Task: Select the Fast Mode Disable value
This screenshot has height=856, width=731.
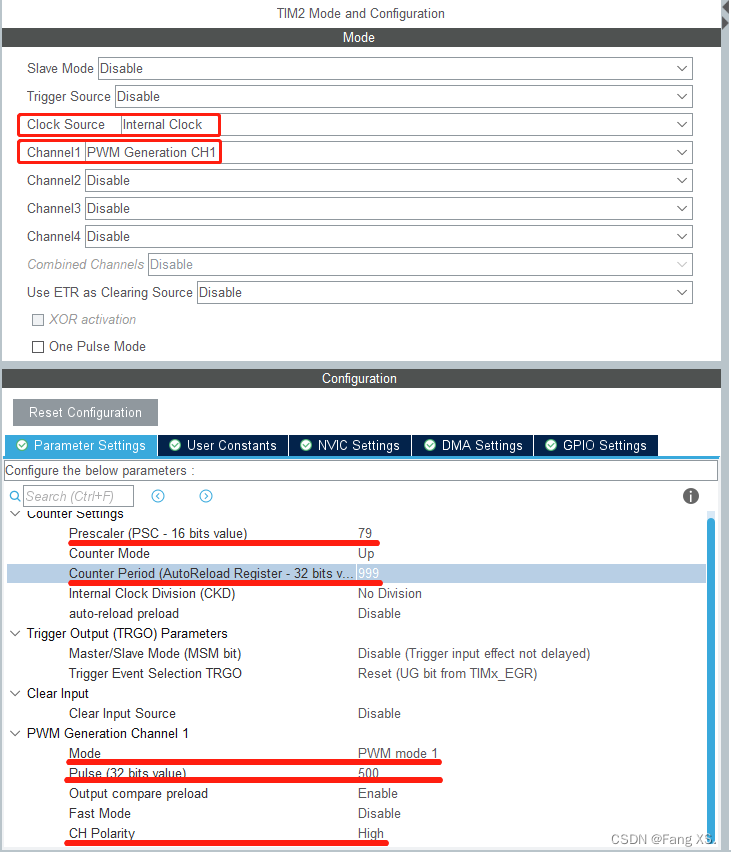Action: point(379,813)
